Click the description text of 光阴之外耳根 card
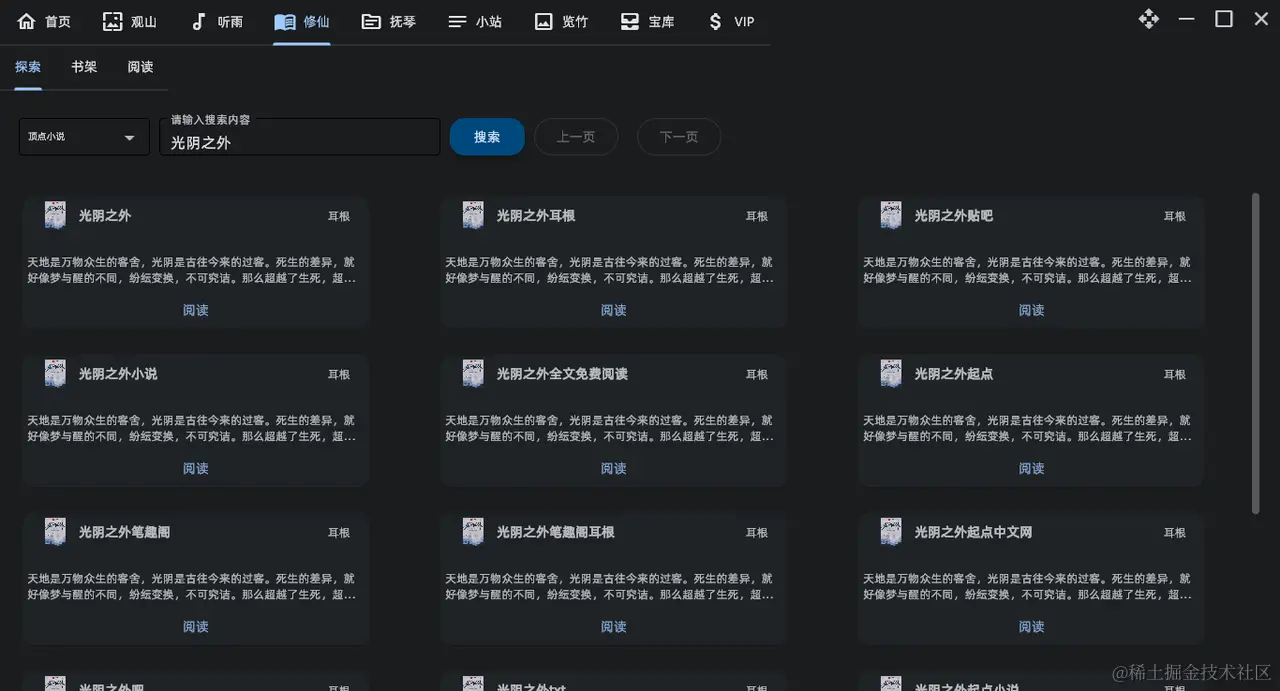The height and width of the screenshot is (691, 1280). (610, 270)
